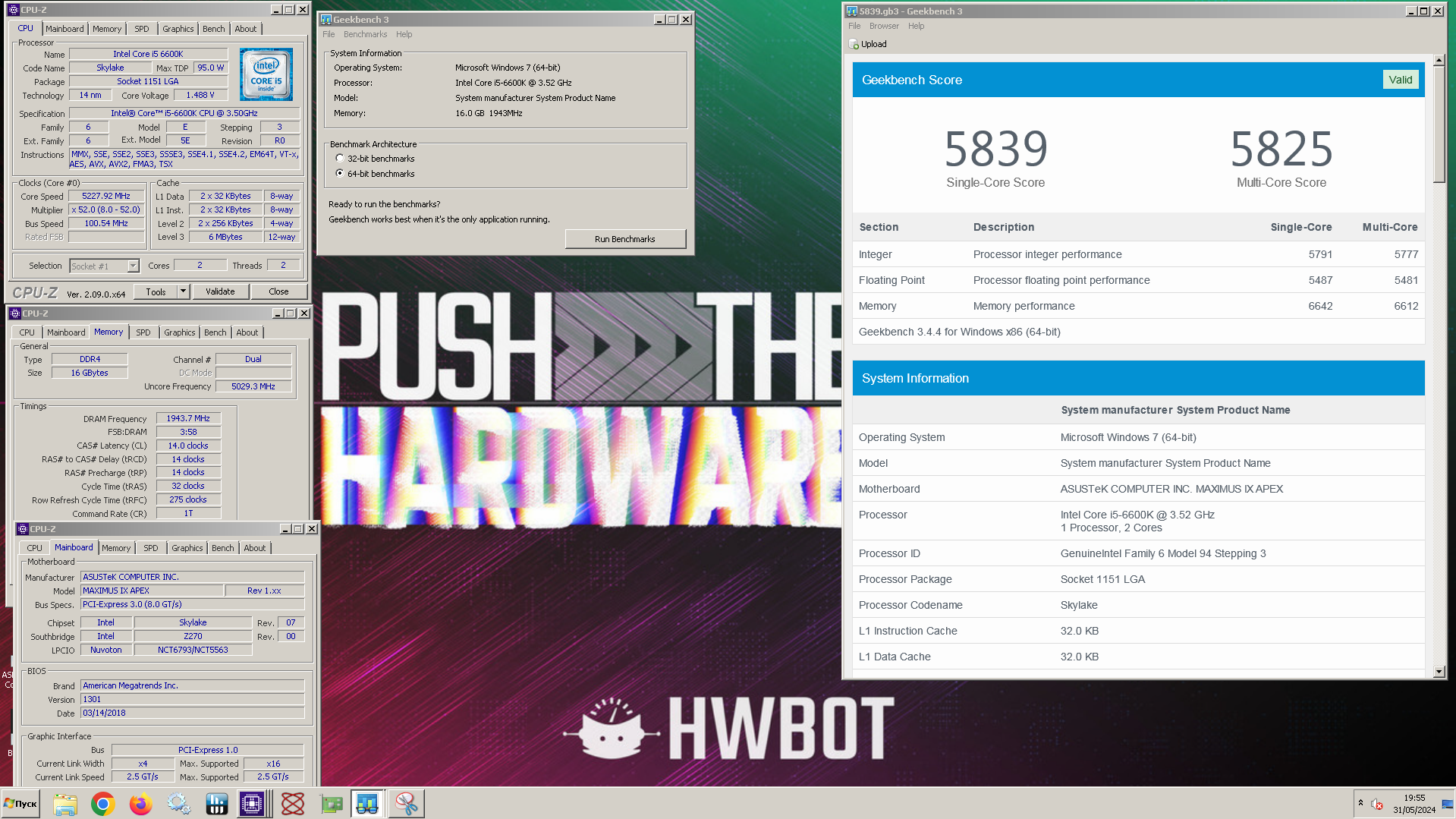Open the Mainboard tab in top CPU-Z
The height and width of the screenshot is (819, 1456).
coord(64,29)
